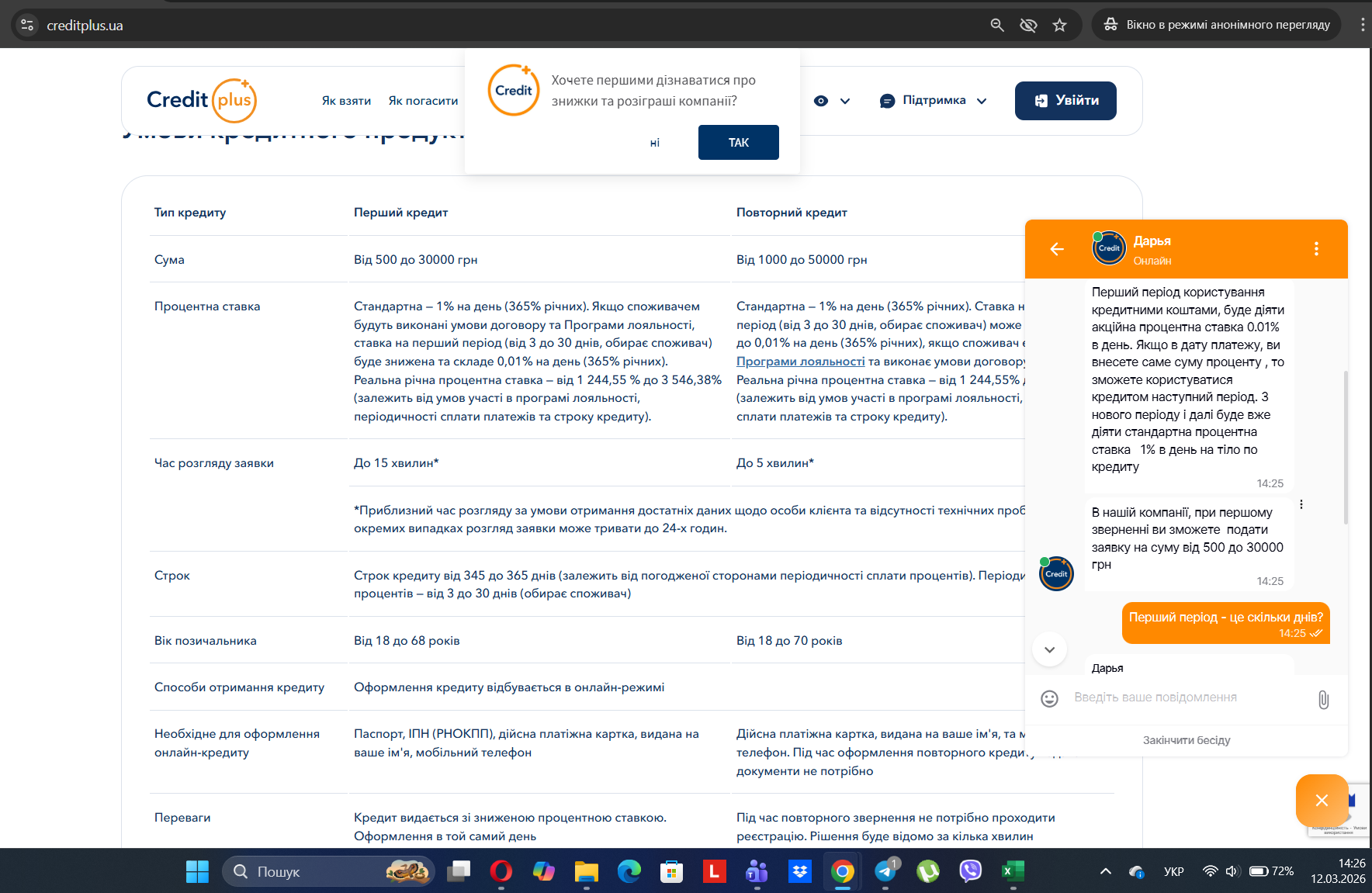Image resolution: width=1372 pixels, height=893 pixels.
Task: Click the "Процентна ставка" row label
Action: 207,306
